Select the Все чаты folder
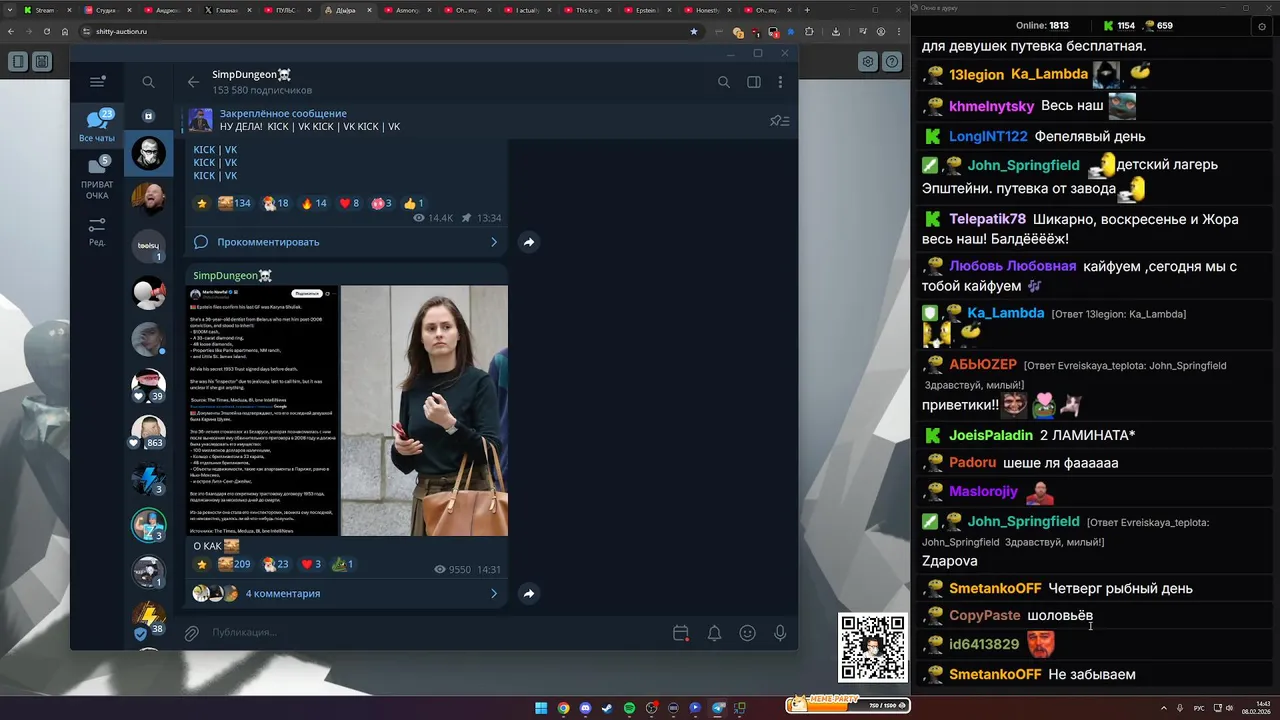This screenshot has height=720, width=1280. (x=97, y=126)
